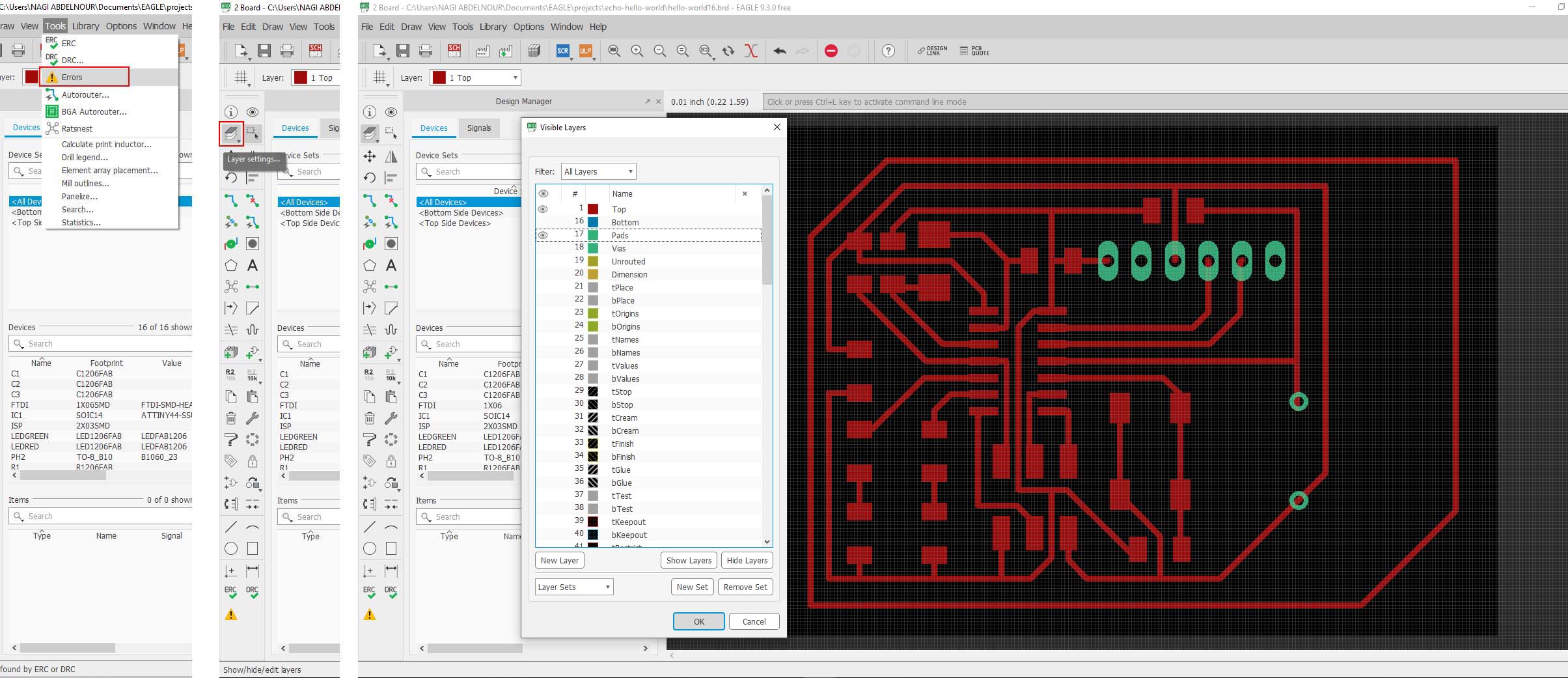
Task: Click the Undo arrow icon
Action: 780,51
